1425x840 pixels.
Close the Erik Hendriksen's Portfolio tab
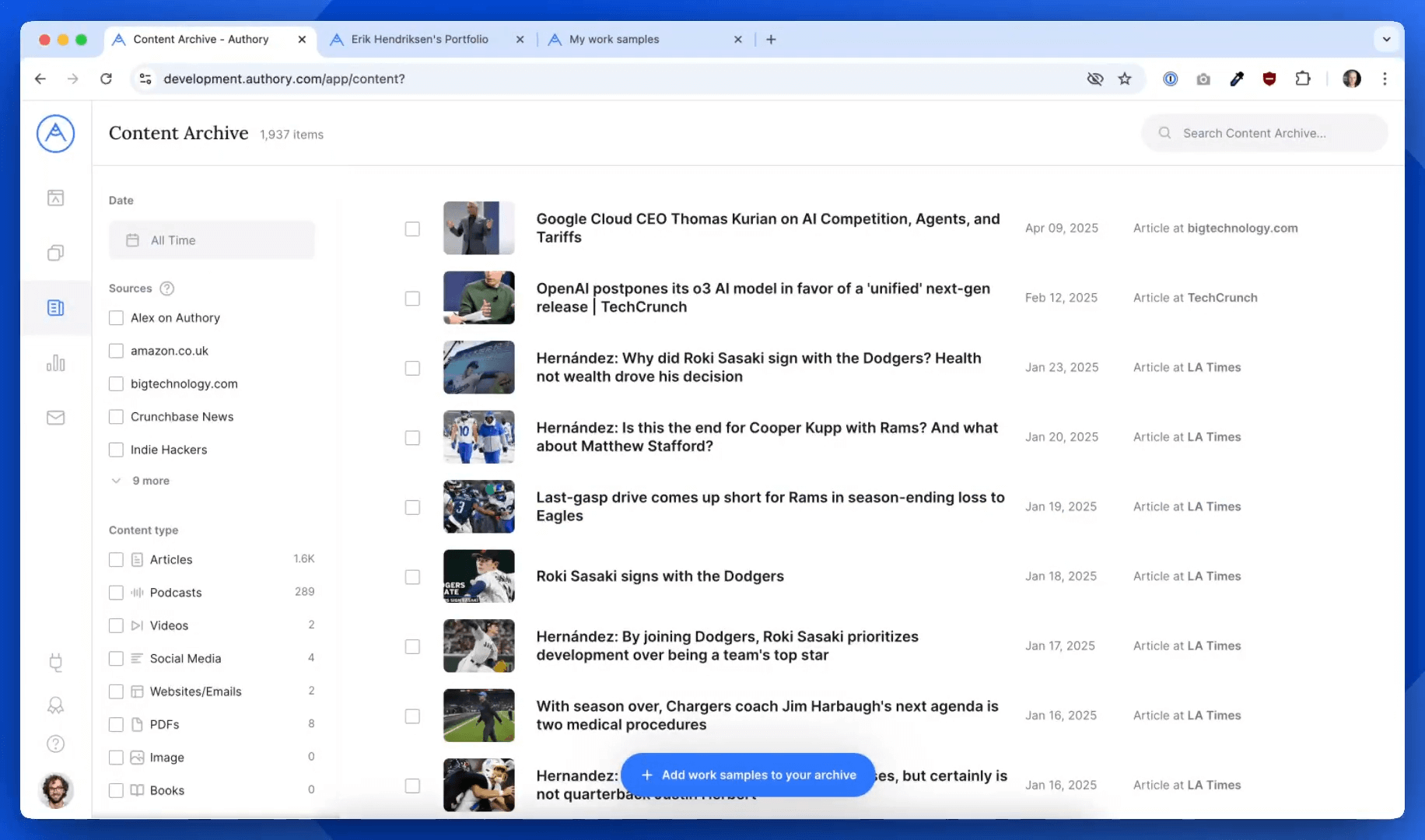point(520,39)
